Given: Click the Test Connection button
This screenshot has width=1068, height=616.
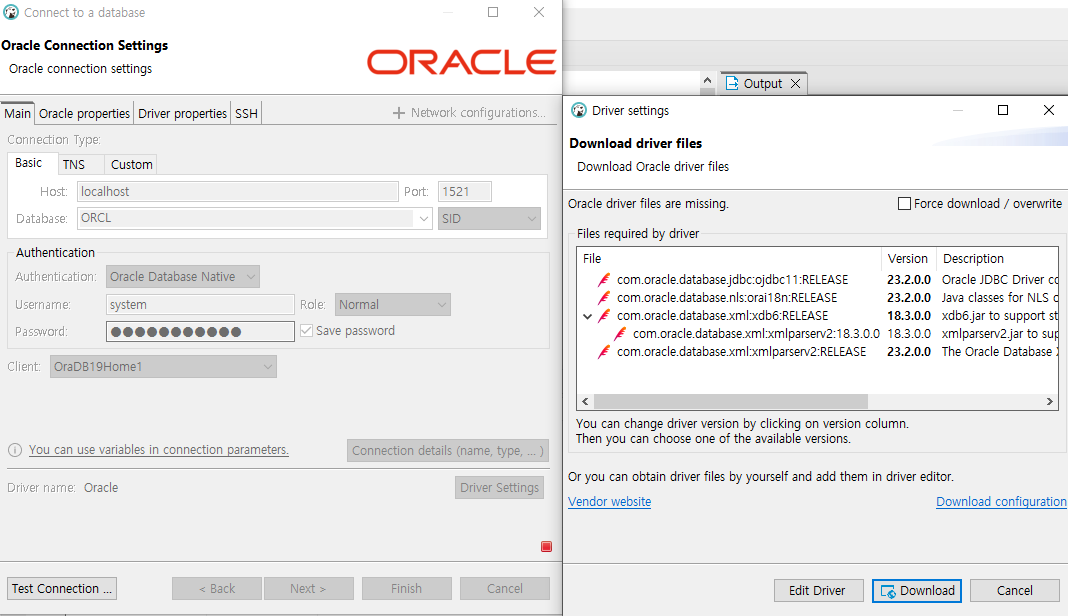Looking at the screenshot, I should [62, 589].
